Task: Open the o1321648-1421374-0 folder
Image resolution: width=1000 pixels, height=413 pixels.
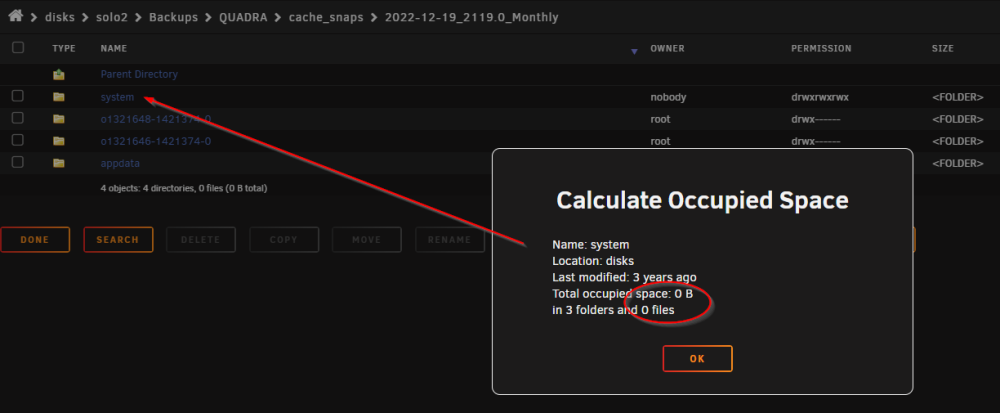Action: pyautogui.click(x=156, y=119)
